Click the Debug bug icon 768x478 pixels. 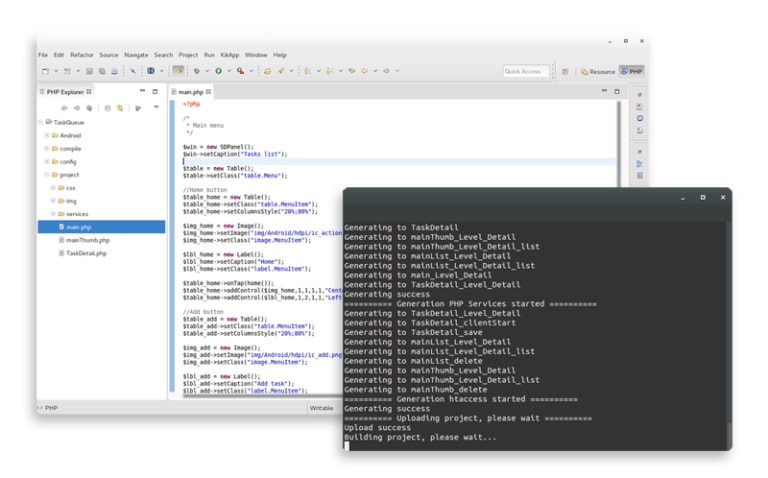click(x=196, y=71)
